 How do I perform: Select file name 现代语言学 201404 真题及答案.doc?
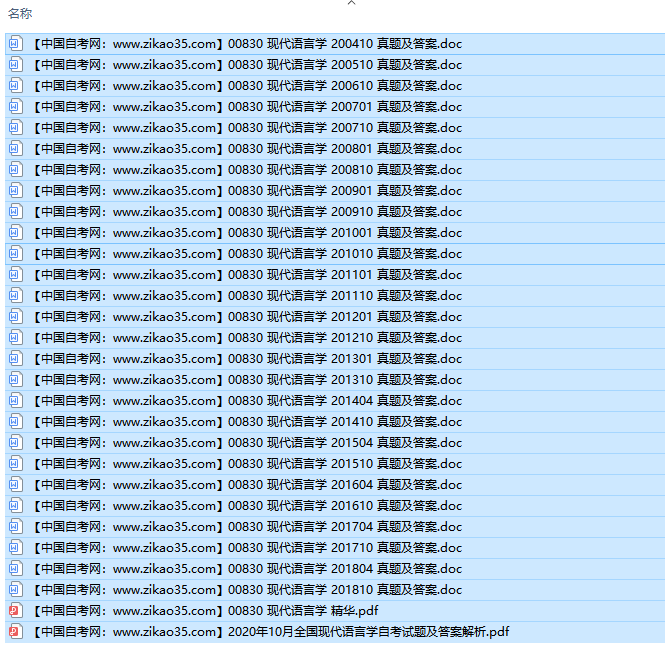364,401
